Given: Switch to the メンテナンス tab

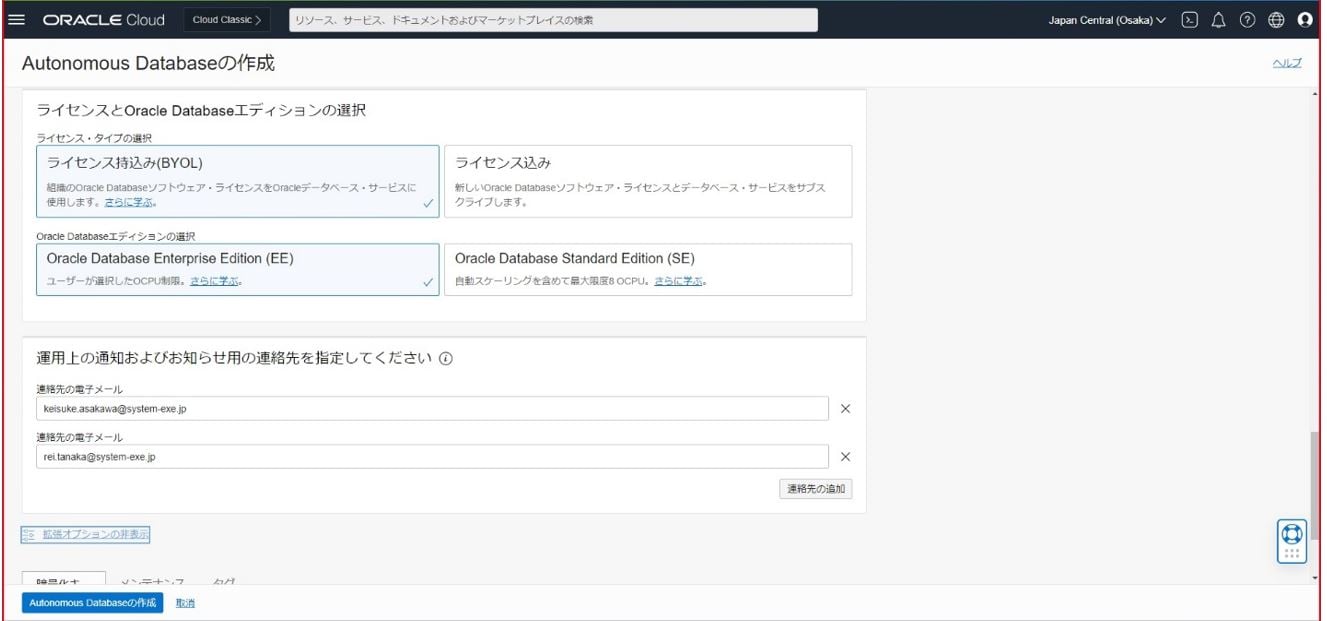Looking at the screenshot, I should 156,581.
